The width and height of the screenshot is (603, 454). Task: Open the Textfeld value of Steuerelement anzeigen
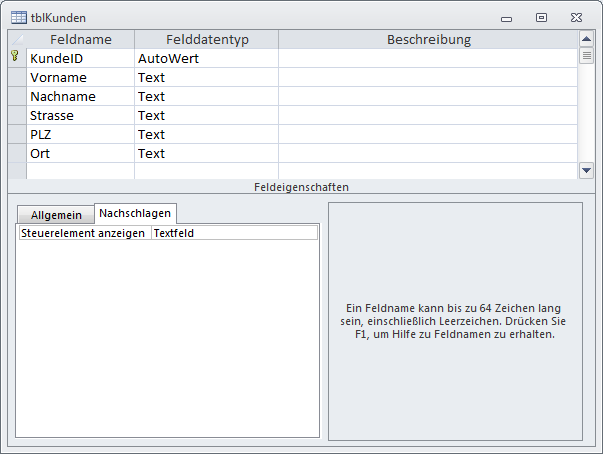point(234,232)
